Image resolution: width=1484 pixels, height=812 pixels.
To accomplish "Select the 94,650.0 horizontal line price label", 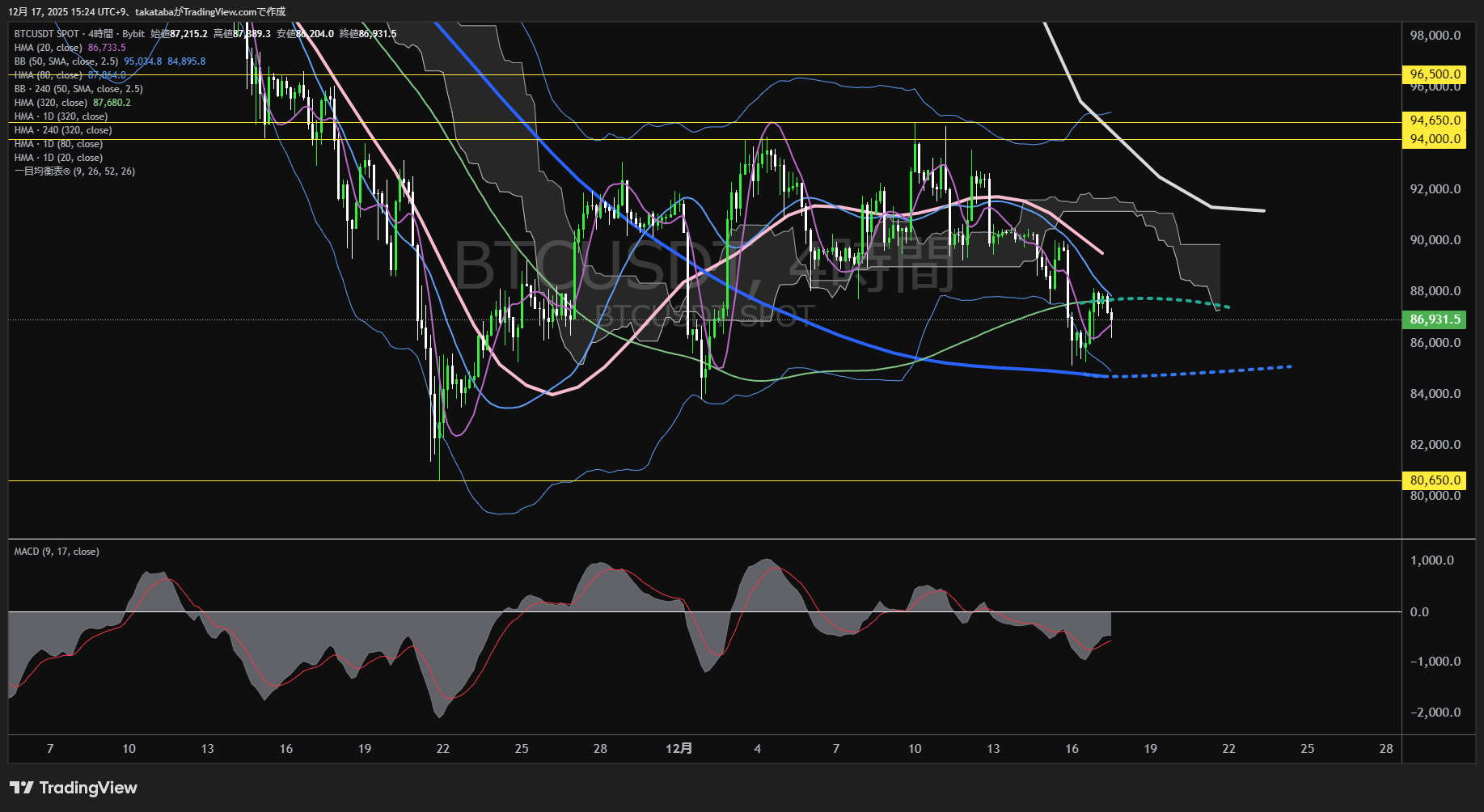I will click(x=1435, y=121).
